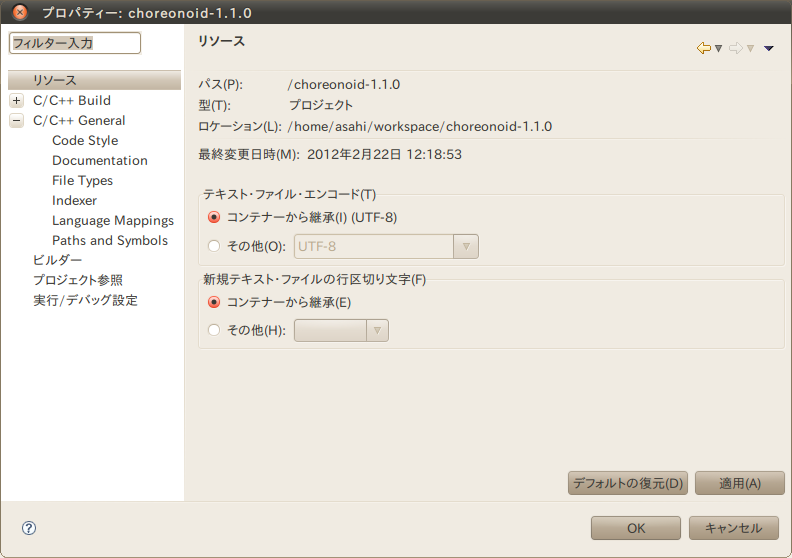Click the help question mark icon
Image resolution: width=792 pixels, height=558 pixels.
(x=29, y=528)
